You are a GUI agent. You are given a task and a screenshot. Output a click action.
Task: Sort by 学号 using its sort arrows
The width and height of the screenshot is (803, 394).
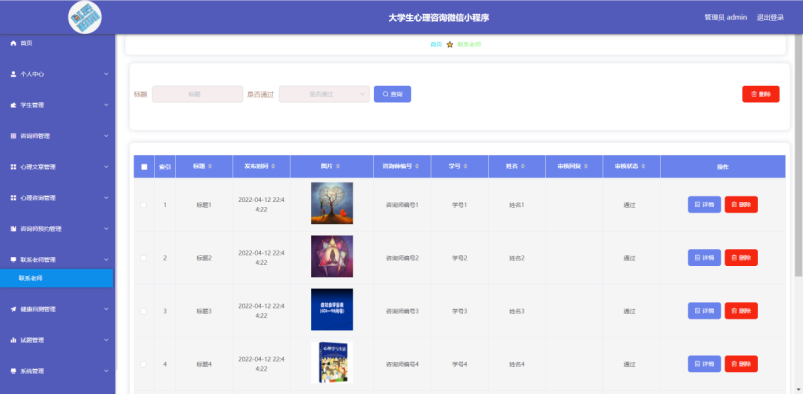[x=467, y=167]
